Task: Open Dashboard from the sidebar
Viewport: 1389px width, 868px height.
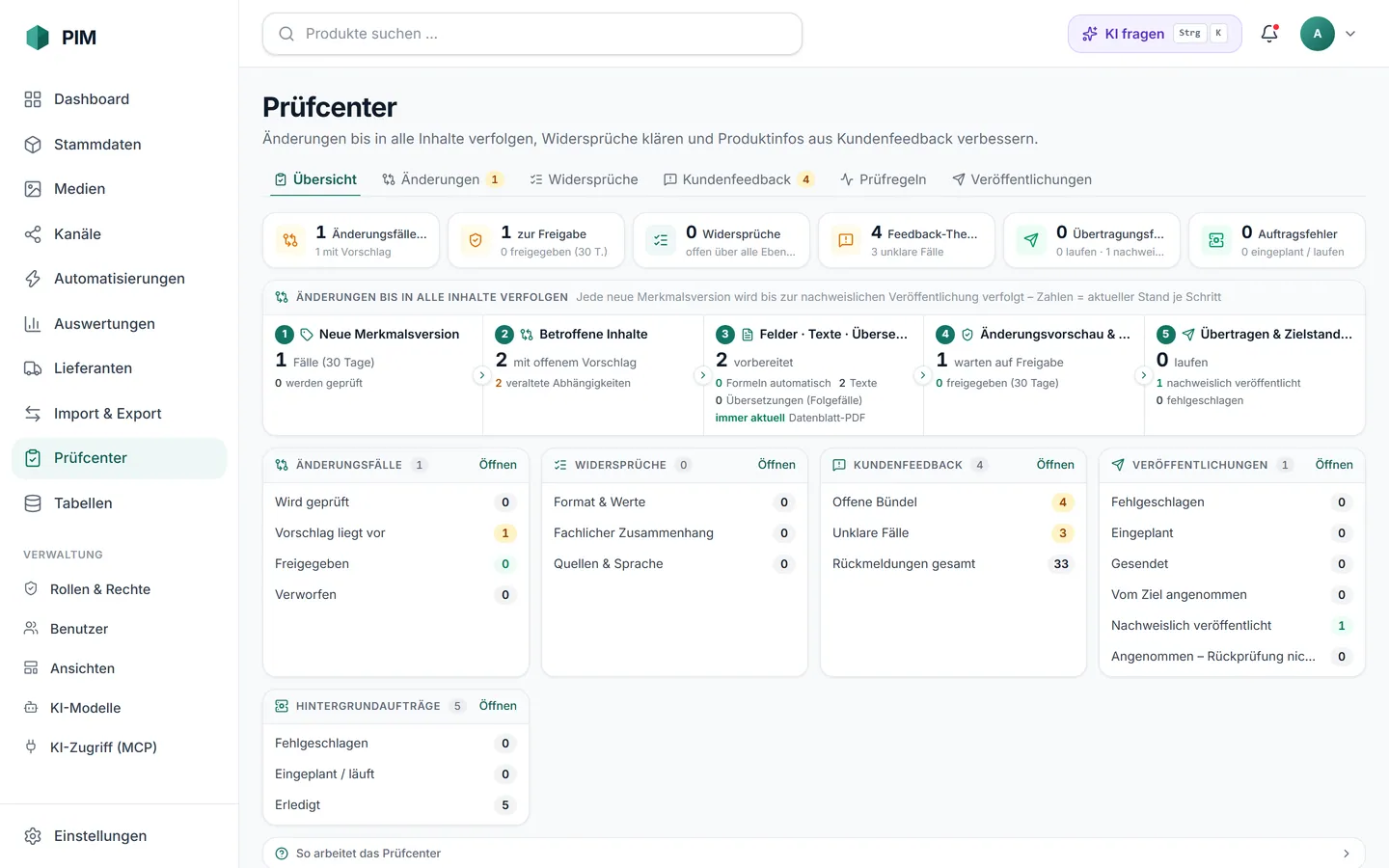Action: 120,99
